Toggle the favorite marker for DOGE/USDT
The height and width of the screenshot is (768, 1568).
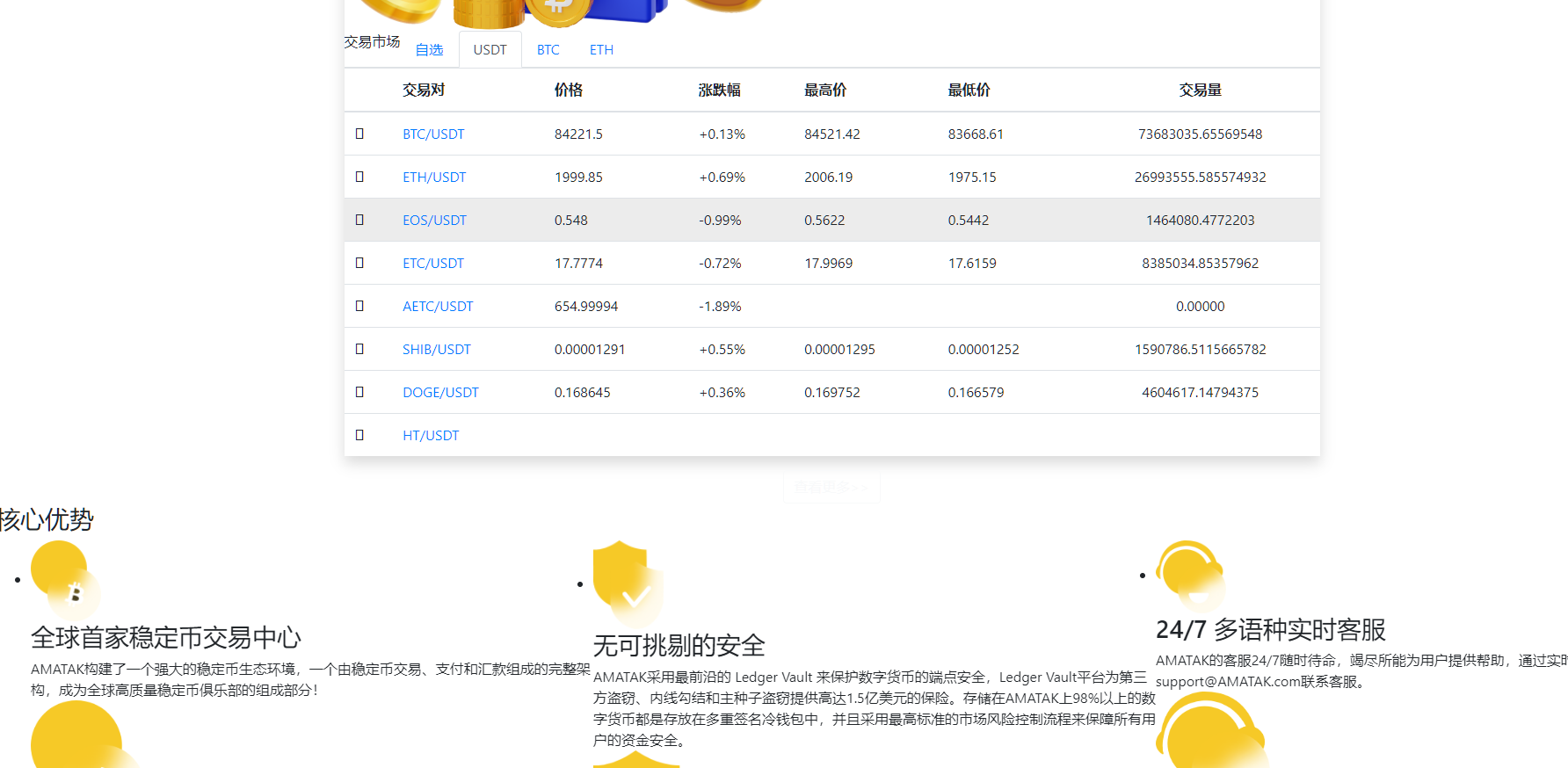click(359, 392)
